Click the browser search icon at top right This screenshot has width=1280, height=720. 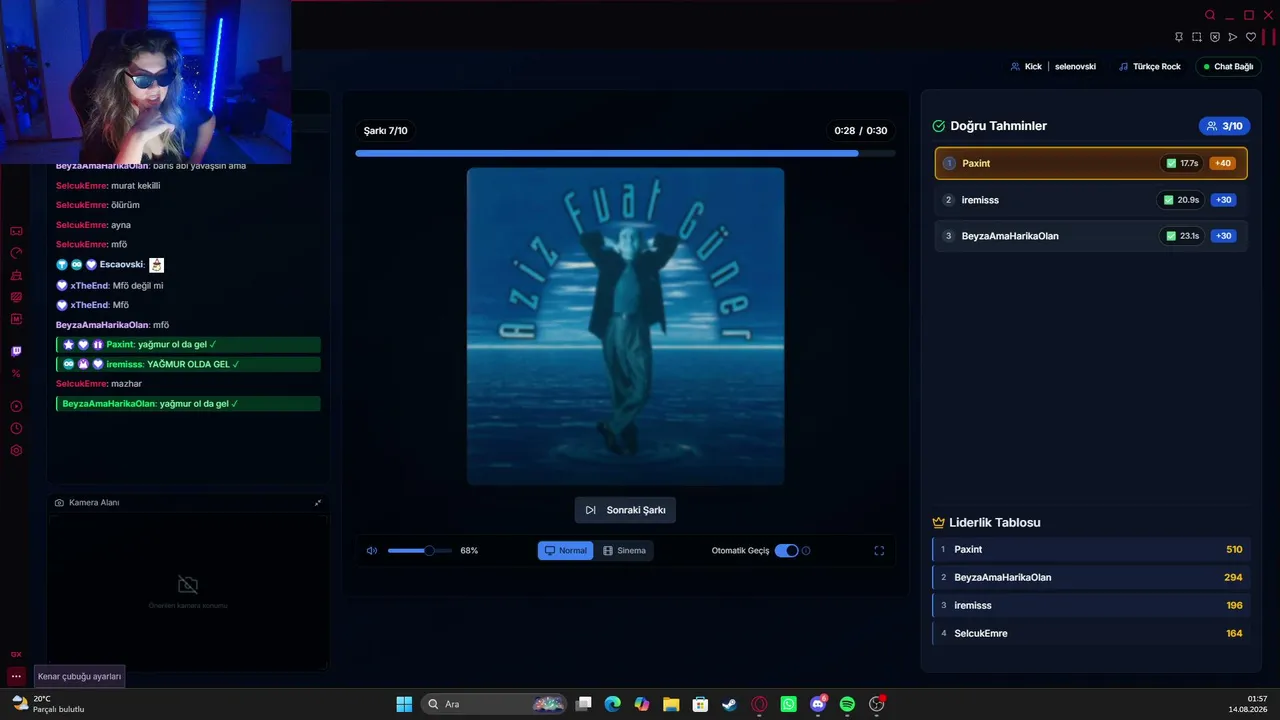[1210, 15]
